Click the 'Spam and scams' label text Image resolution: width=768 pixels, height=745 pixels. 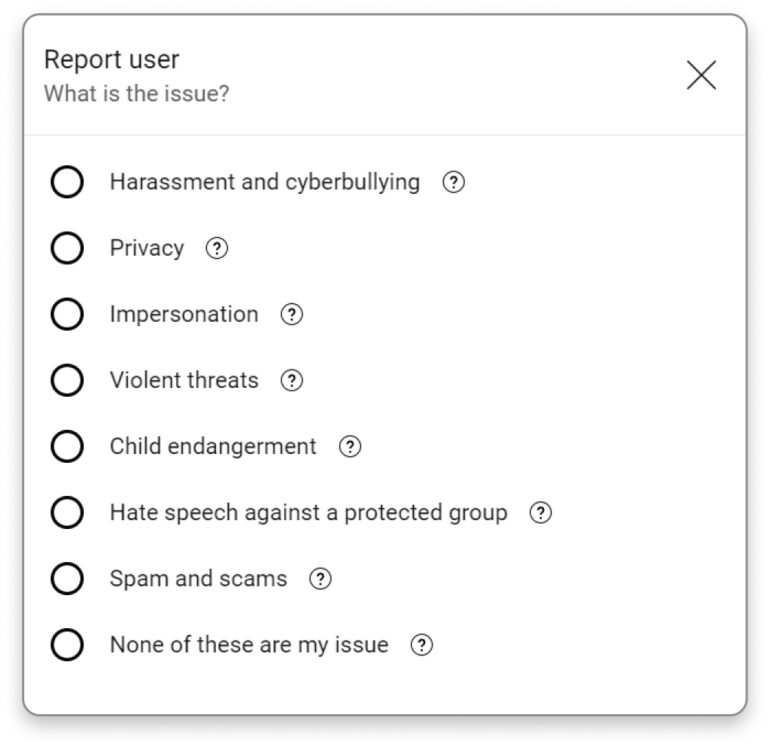[198, 579]
